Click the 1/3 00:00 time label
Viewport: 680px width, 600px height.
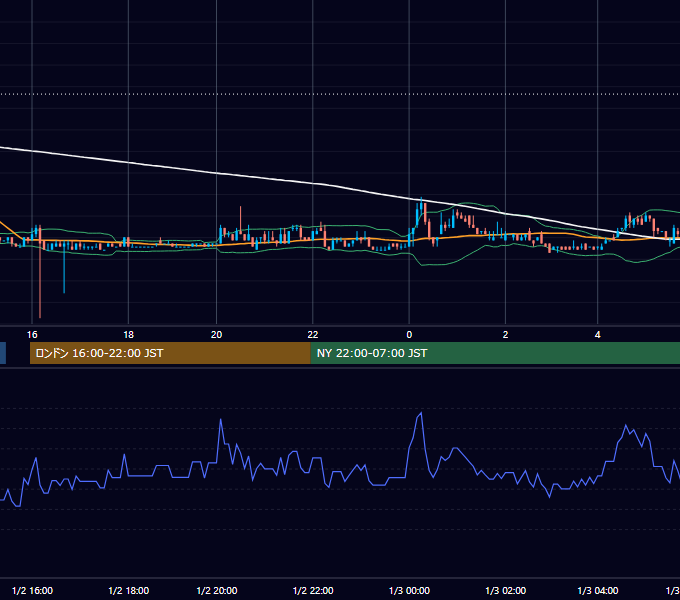coord(409,590)
